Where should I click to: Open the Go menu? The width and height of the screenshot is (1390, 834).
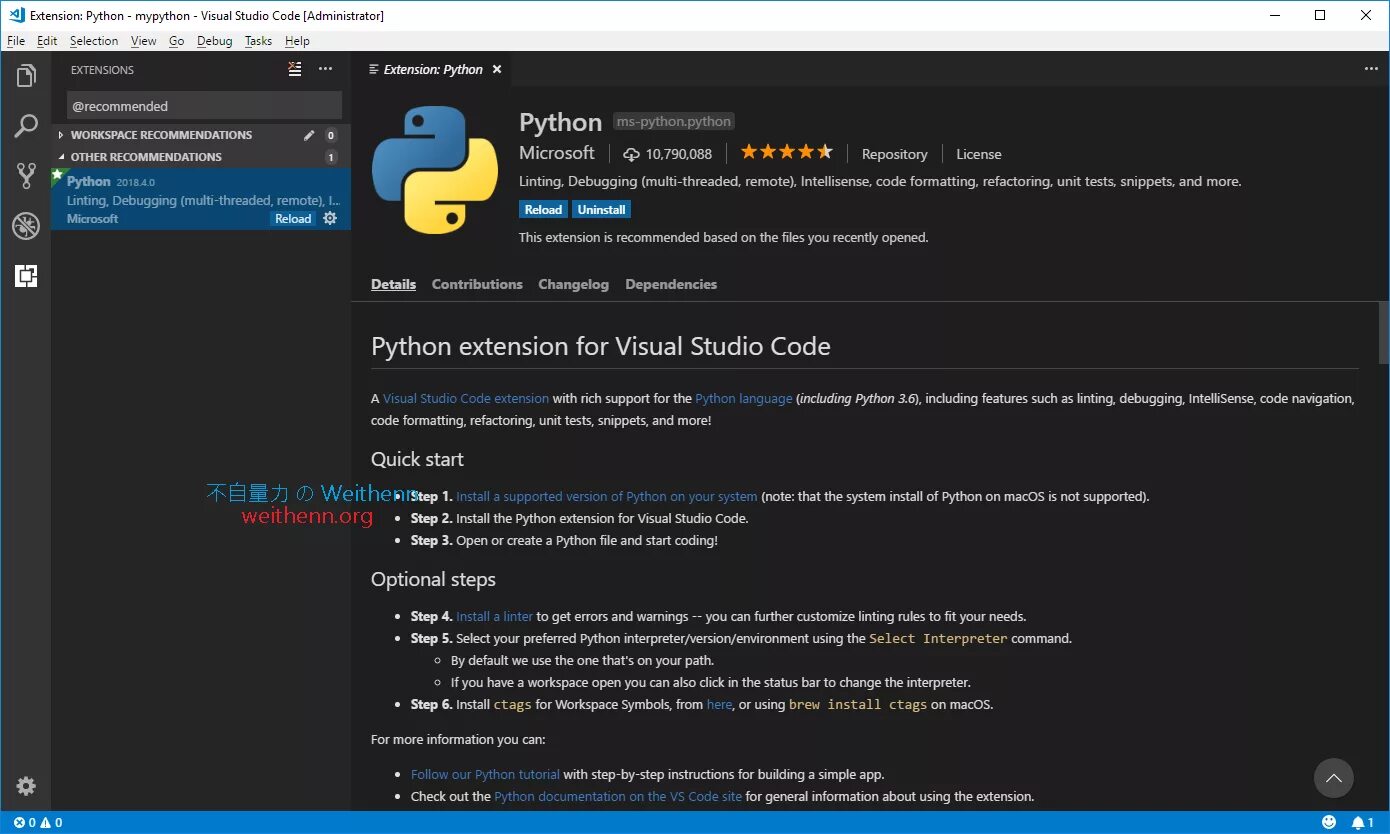(x=177, y=41)
